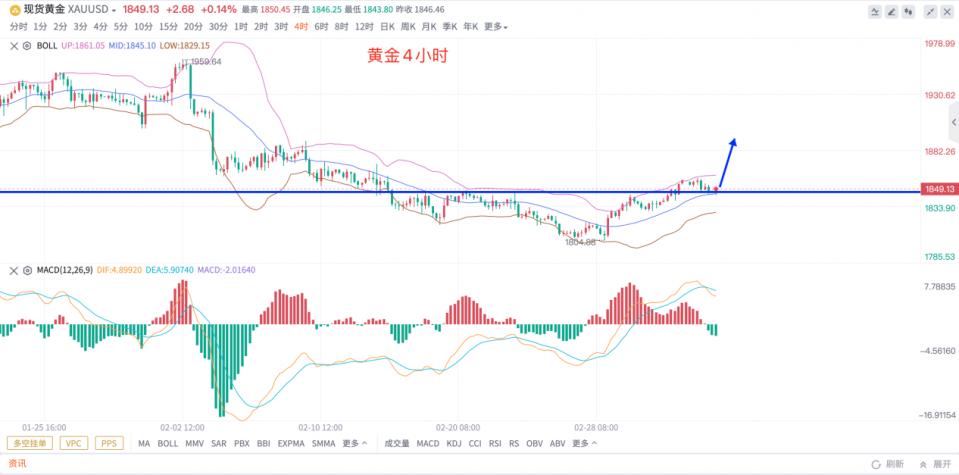The image size is (959, 475).
Task: Click the refresh icon at bottom right
Action: point(877,464)
